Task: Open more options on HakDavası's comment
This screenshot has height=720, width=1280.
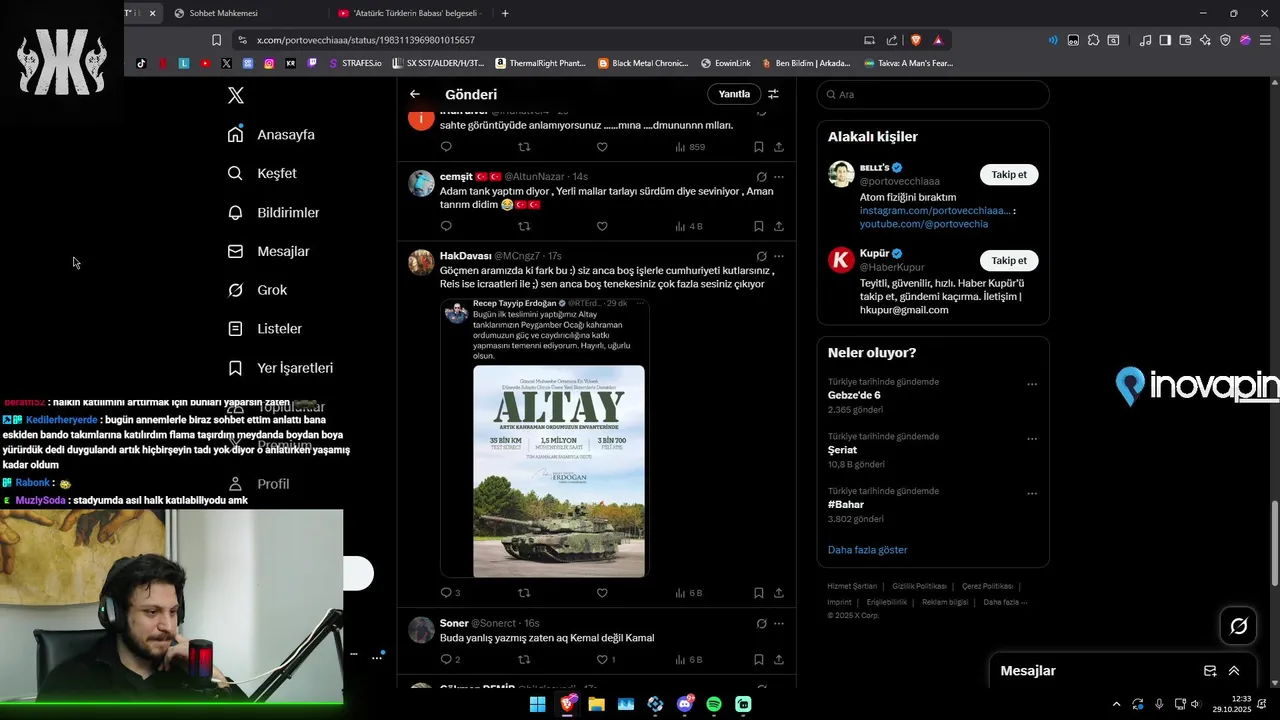Action: [779, 256]
